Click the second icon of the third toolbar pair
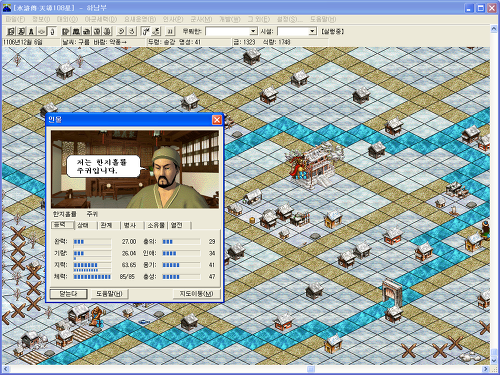Viewport: 500px width, 375px height. coord(132,31)
